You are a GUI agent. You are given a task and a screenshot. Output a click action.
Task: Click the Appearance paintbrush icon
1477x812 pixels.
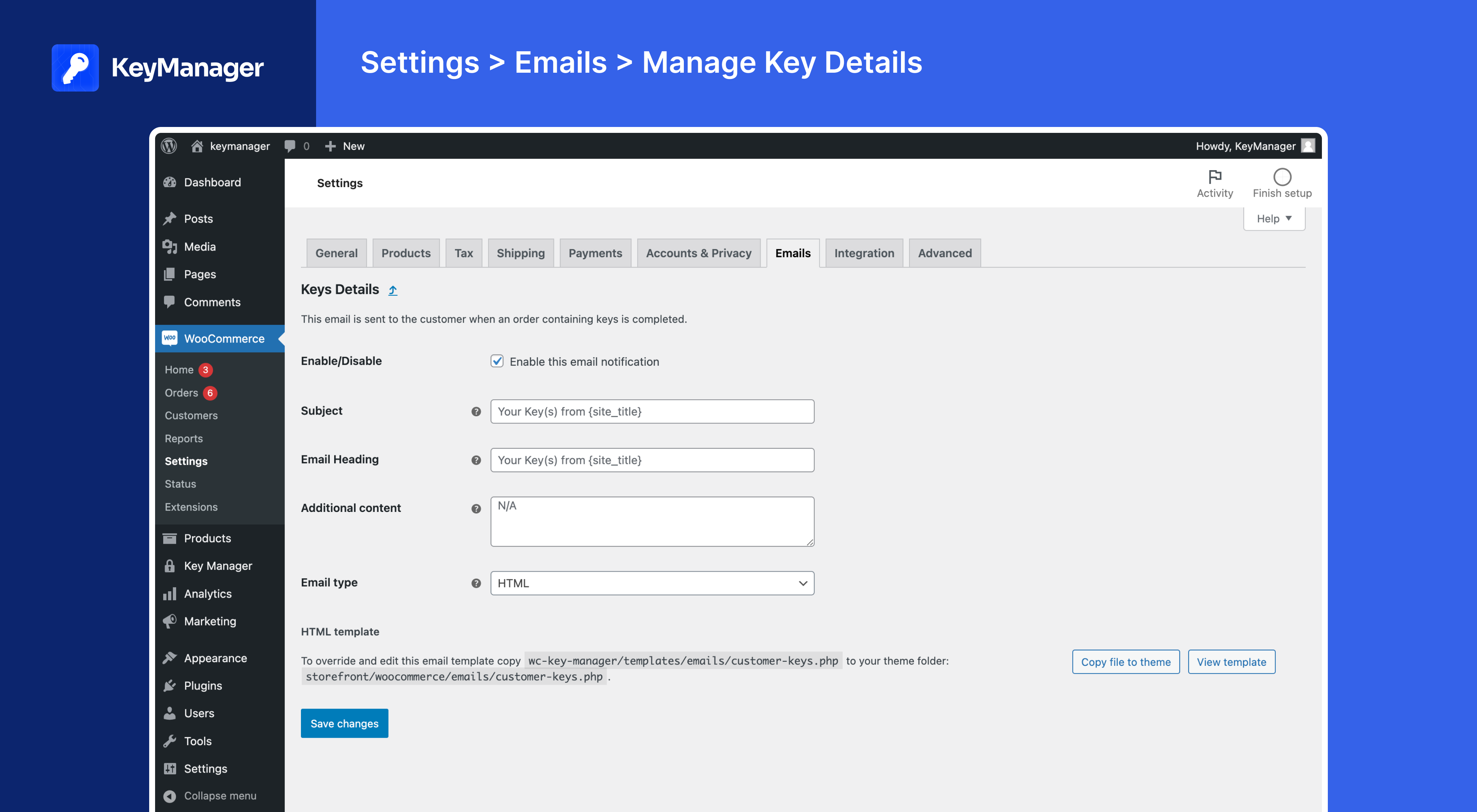(x=170, y=658)
